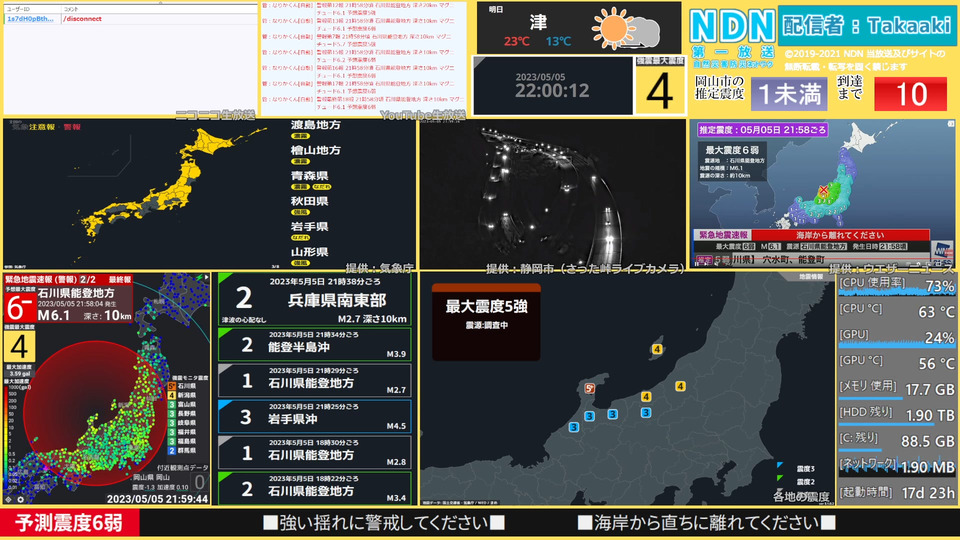Click the 配信者：Takaaki banner

pos(866,26)
